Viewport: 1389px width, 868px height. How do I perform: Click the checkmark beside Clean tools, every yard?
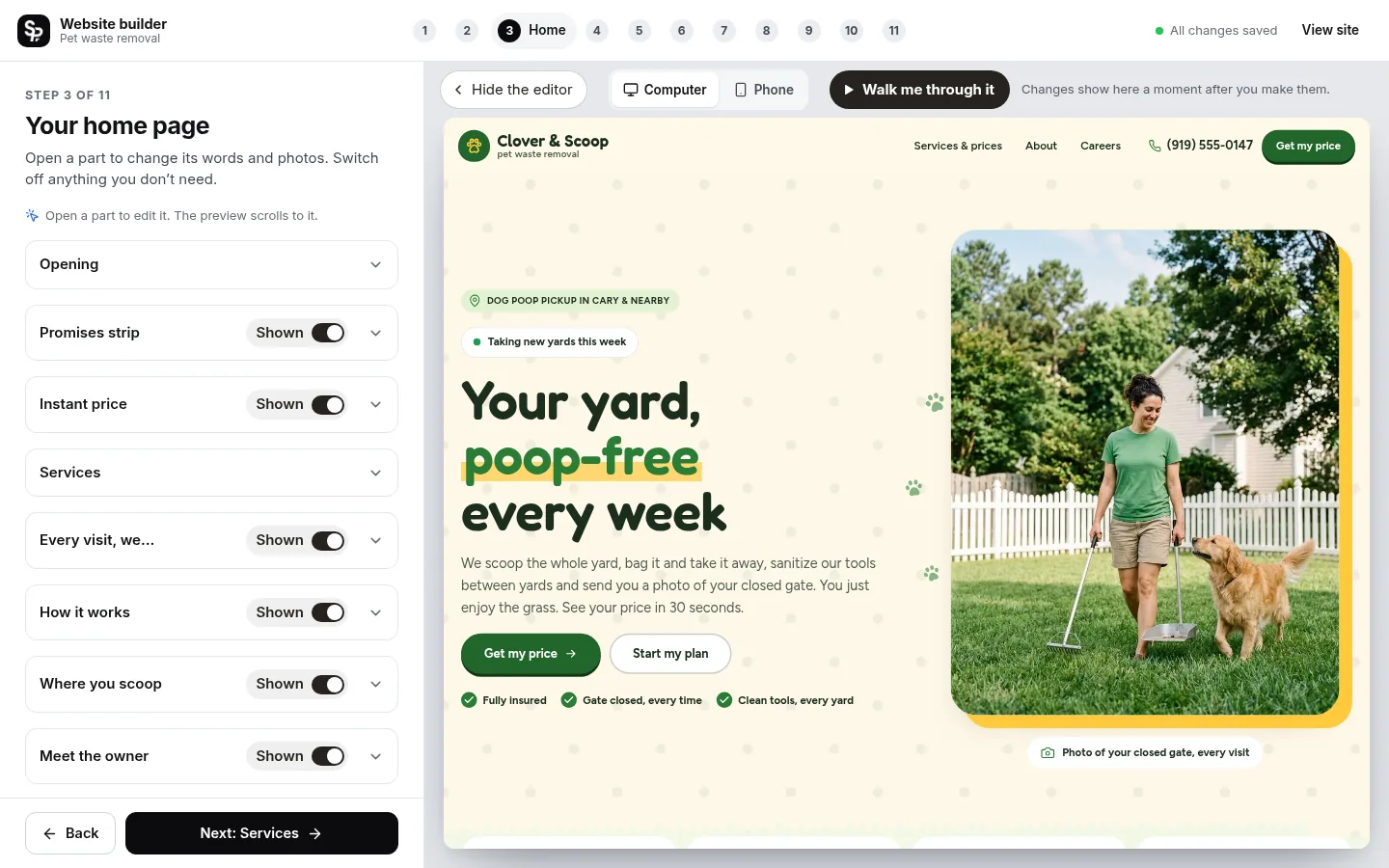(x=724, y=700)
